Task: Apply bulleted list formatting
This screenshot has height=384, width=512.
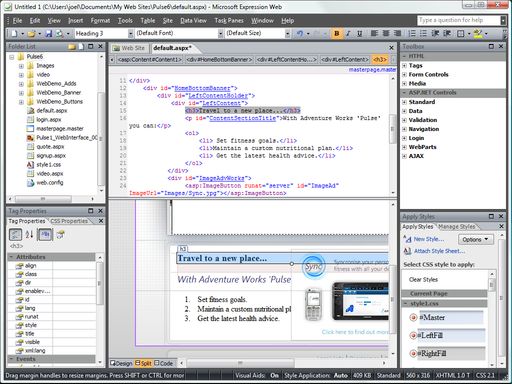Action: pos(423,33)
